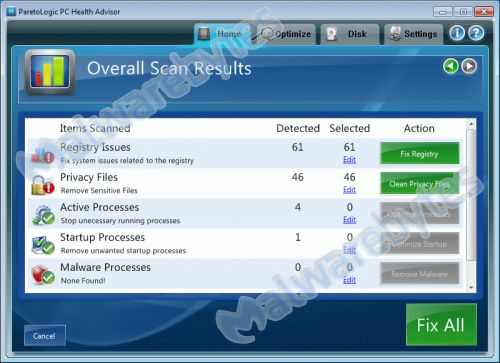500x363 pixels.
Task: Click the Malware Processes shield icon
Action: [43, 275]
